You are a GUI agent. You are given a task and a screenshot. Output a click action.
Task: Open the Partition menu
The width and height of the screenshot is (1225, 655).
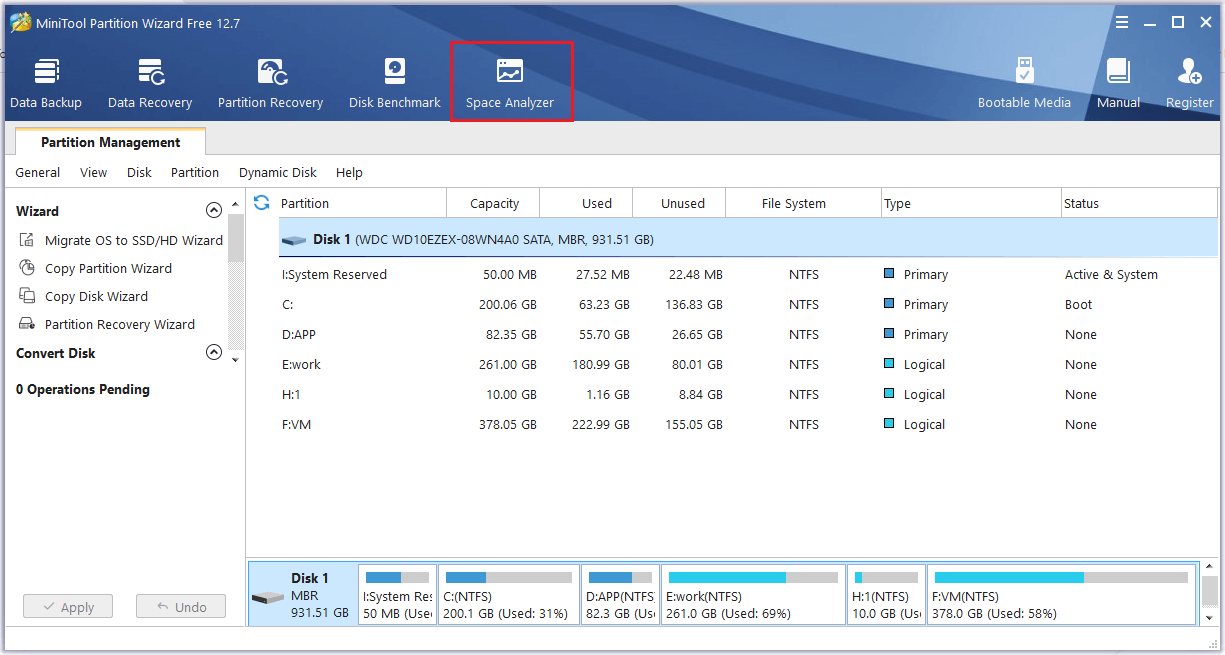pyautogui.click(x=195, y=172)
